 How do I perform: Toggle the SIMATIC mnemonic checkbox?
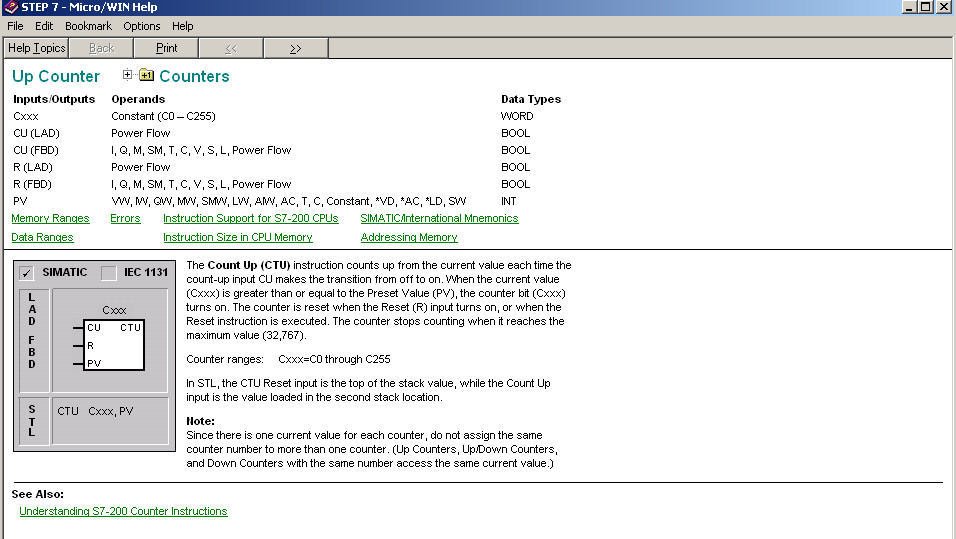click(x=26, y=273)
